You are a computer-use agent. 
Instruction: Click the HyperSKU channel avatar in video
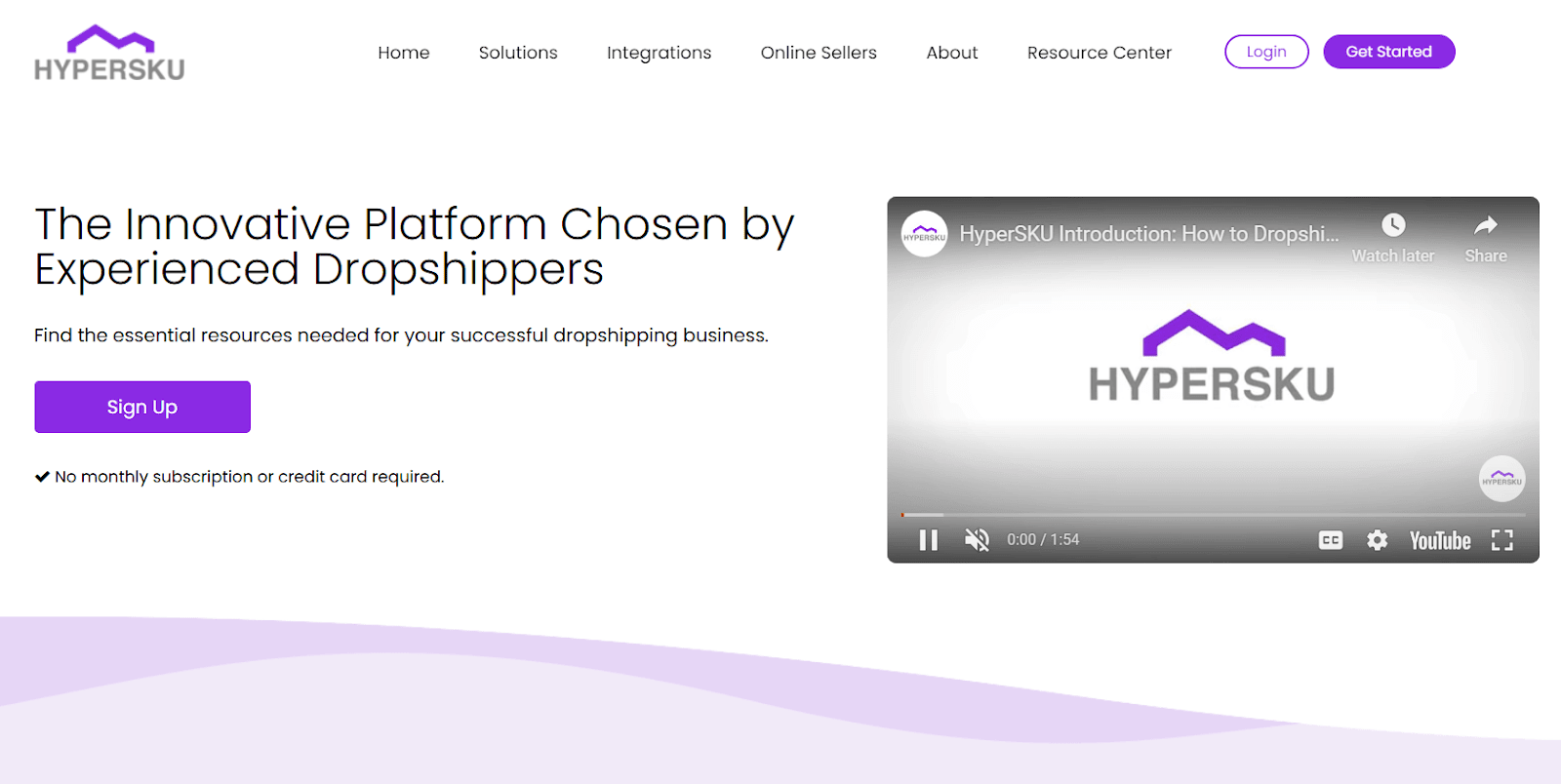(924, 234)
